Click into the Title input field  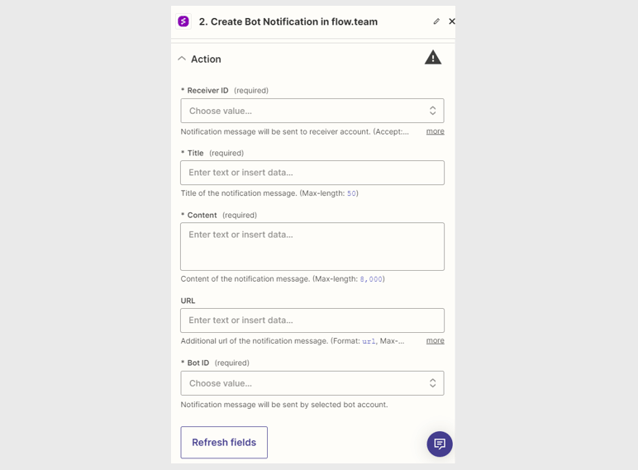[312, 172]
